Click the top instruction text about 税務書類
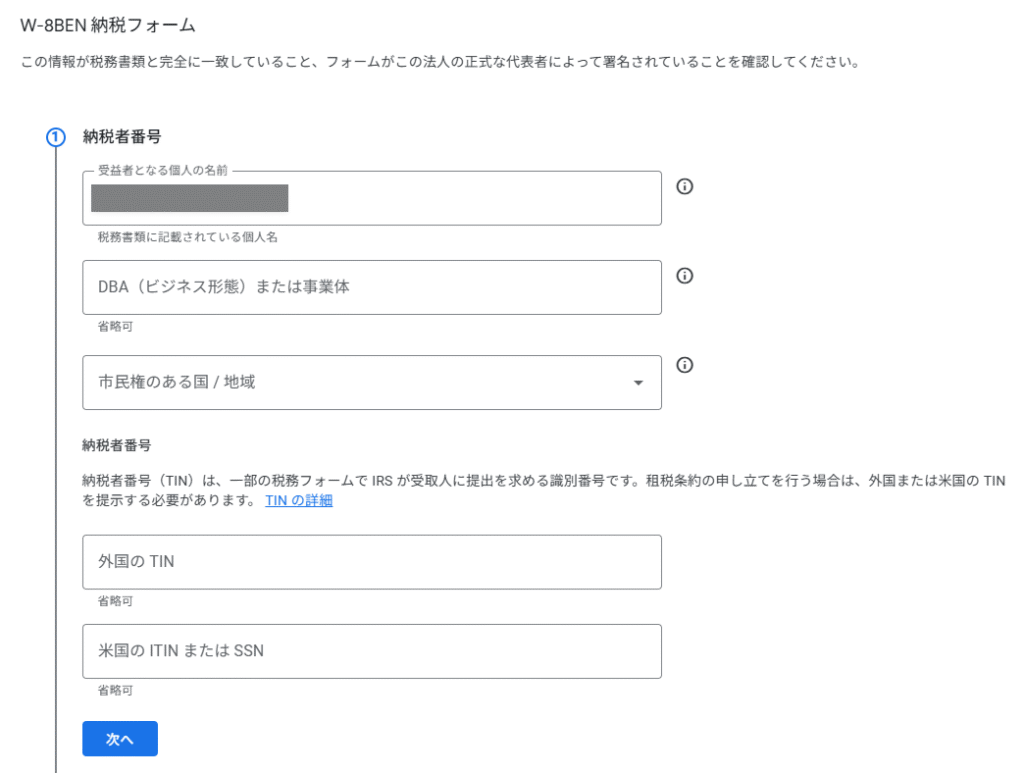The height and width of the screenshot is (773, 1024). point(440,63)
